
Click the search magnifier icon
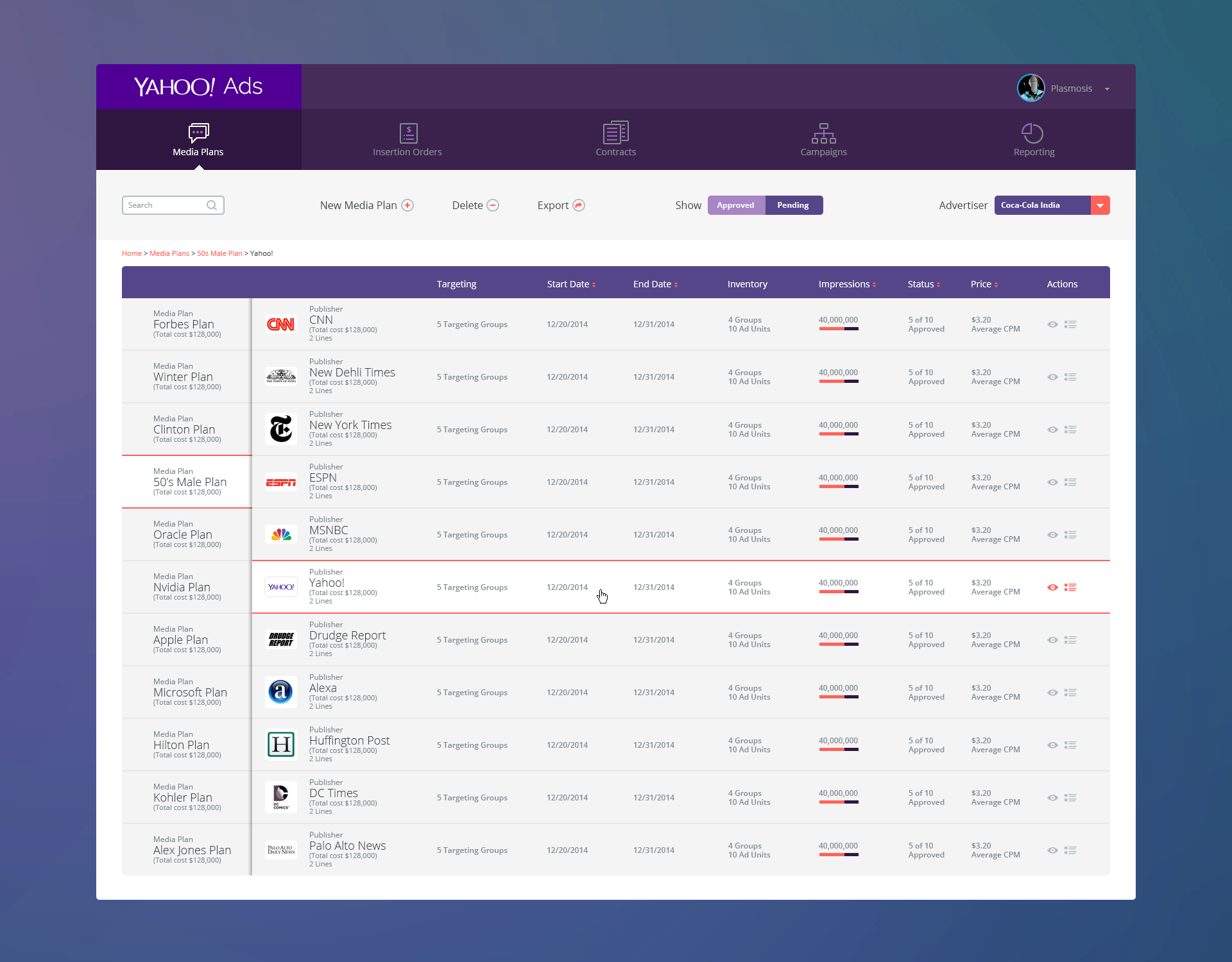212,205
